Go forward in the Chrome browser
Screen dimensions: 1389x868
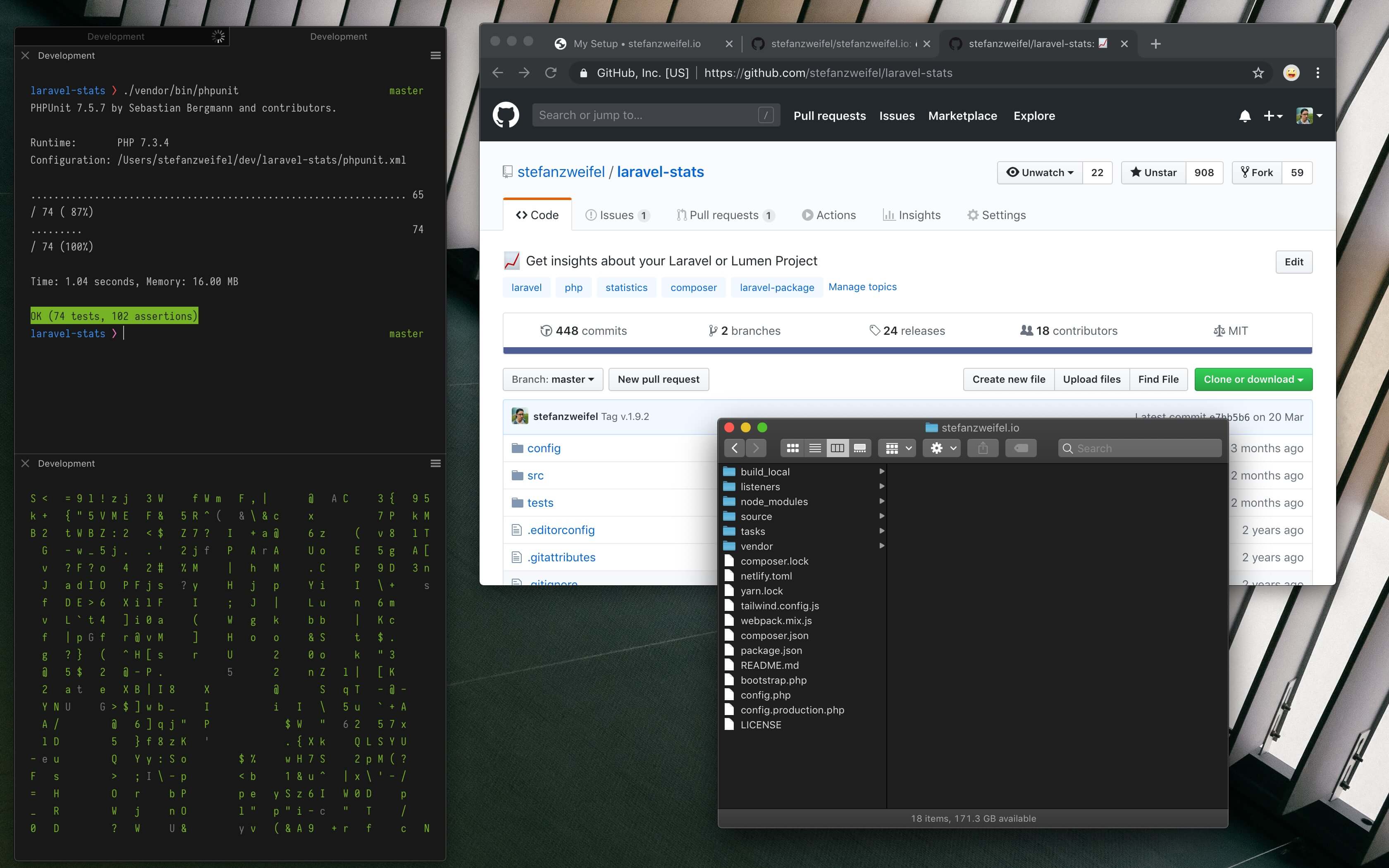click(x=524, y=73)
